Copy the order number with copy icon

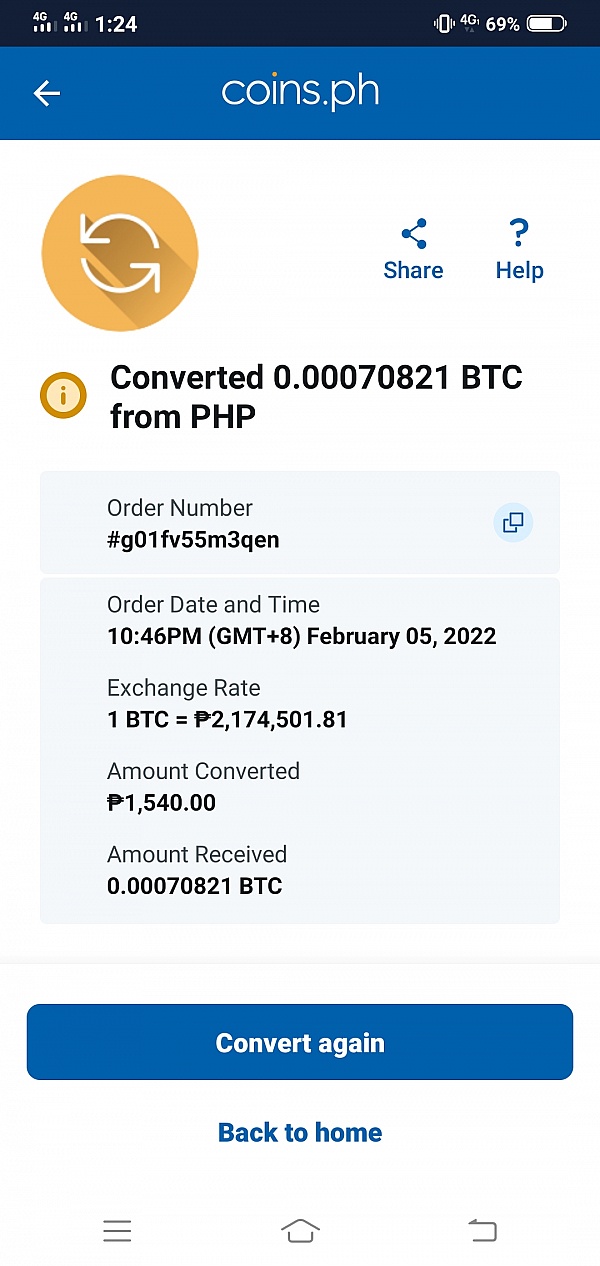click(513, 523)
